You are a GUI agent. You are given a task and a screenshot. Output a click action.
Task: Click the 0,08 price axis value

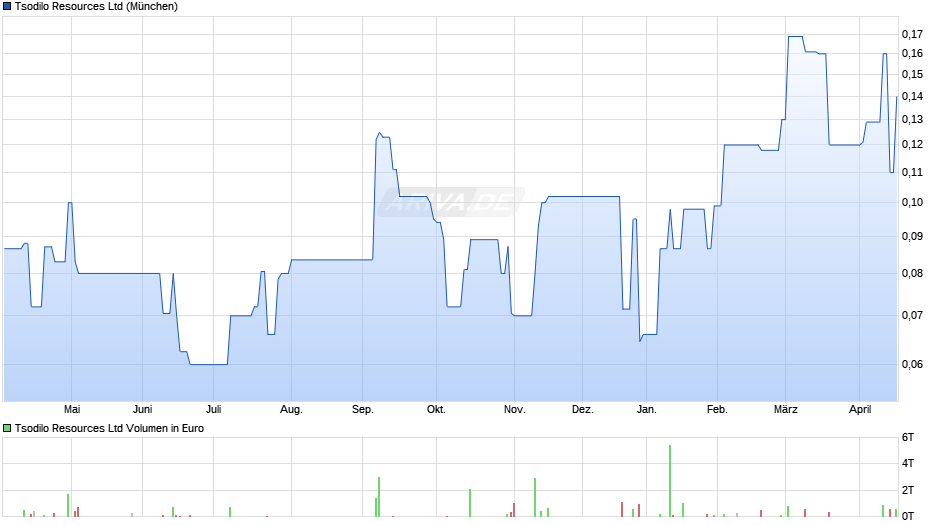(x=912, y=273)
